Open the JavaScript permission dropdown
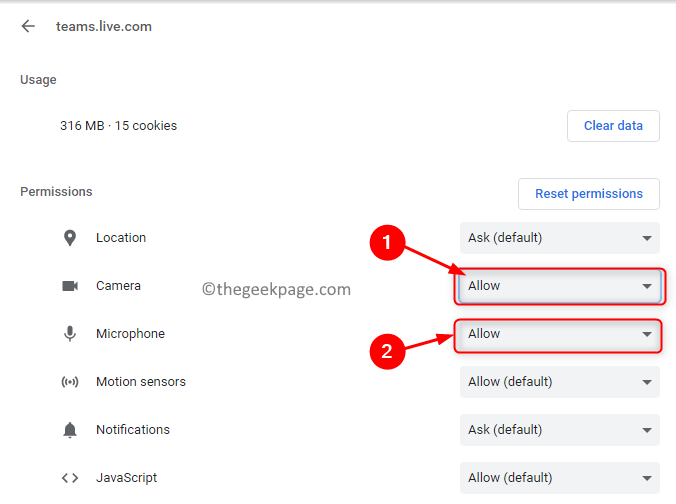 point(560,478)
